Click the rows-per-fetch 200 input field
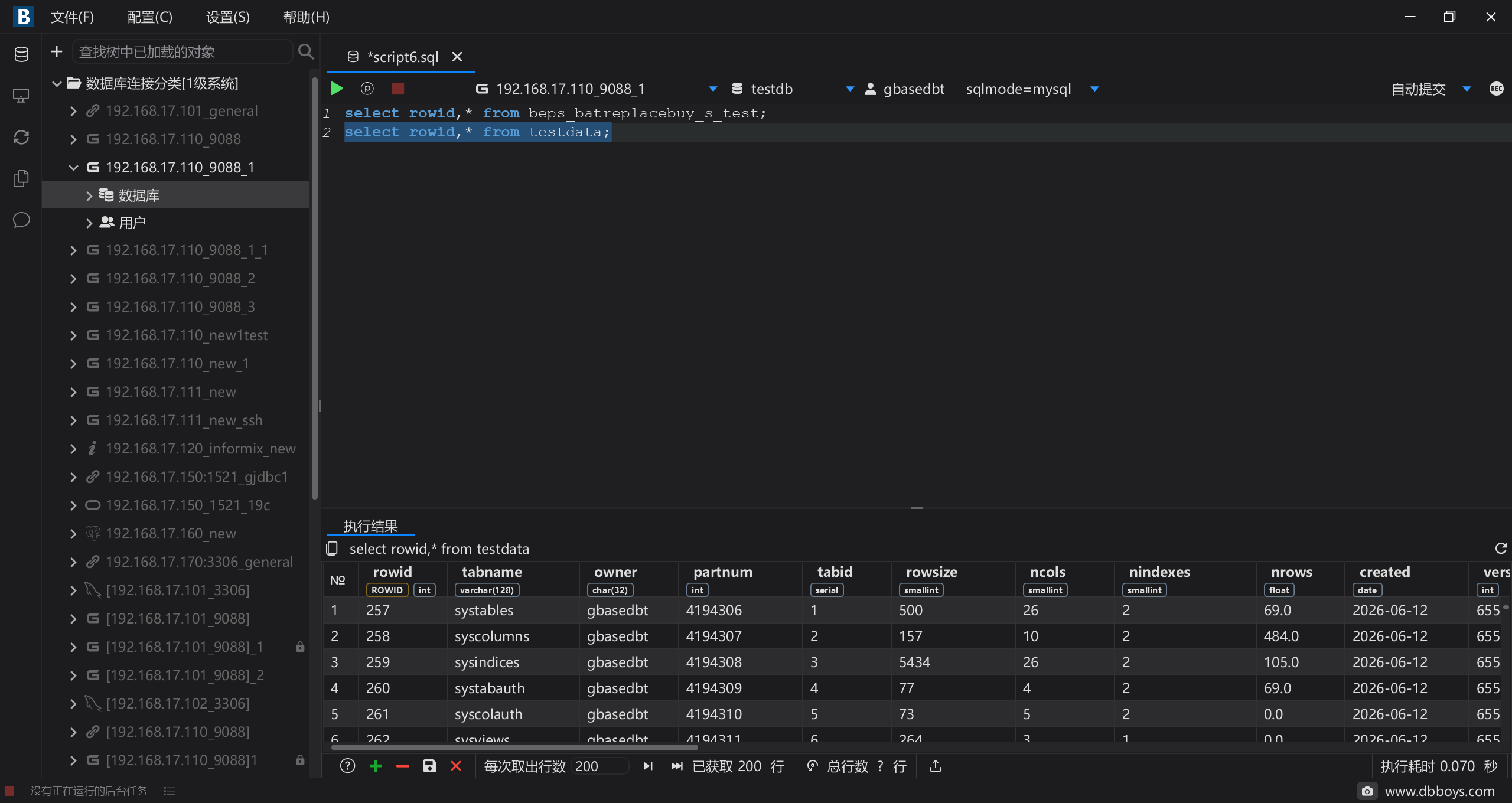Viewport: 1512px width, 803px height. 600,766
